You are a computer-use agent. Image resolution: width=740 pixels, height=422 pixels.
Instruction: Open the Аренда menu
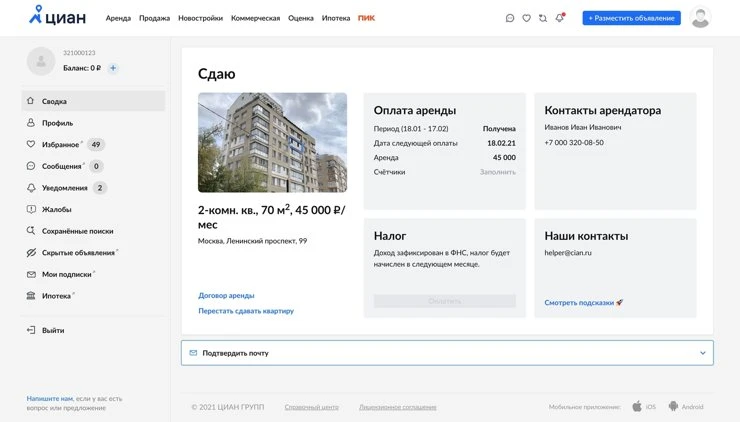click(x=118, y=18)
